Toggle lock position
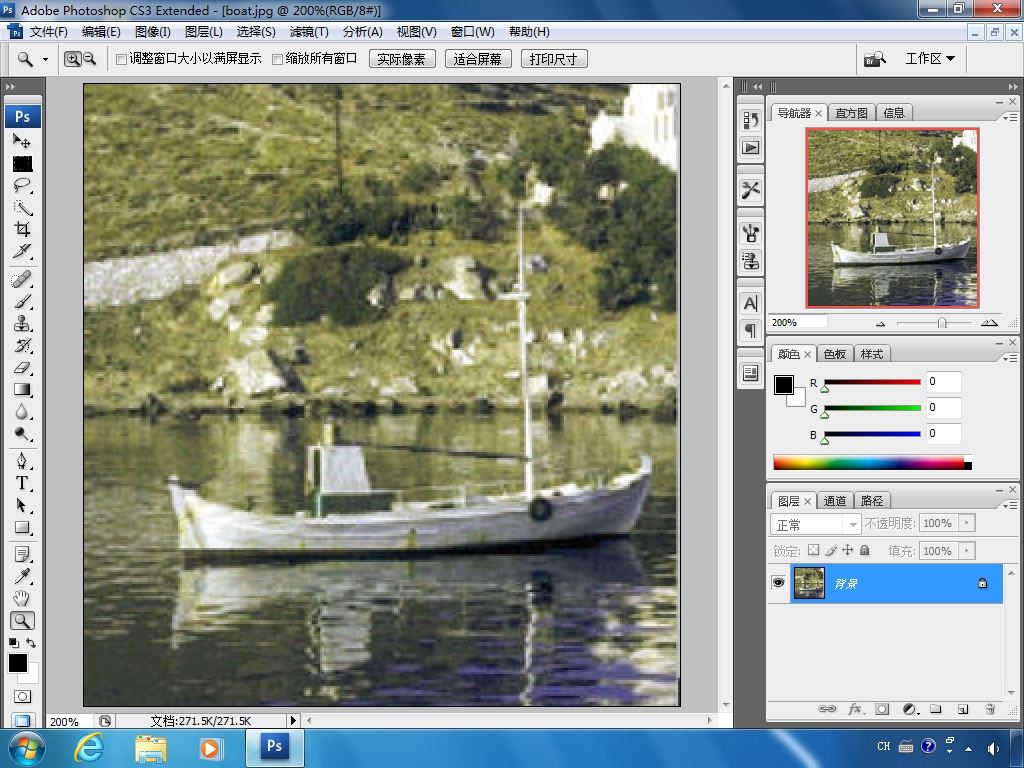 click(848, 550)
